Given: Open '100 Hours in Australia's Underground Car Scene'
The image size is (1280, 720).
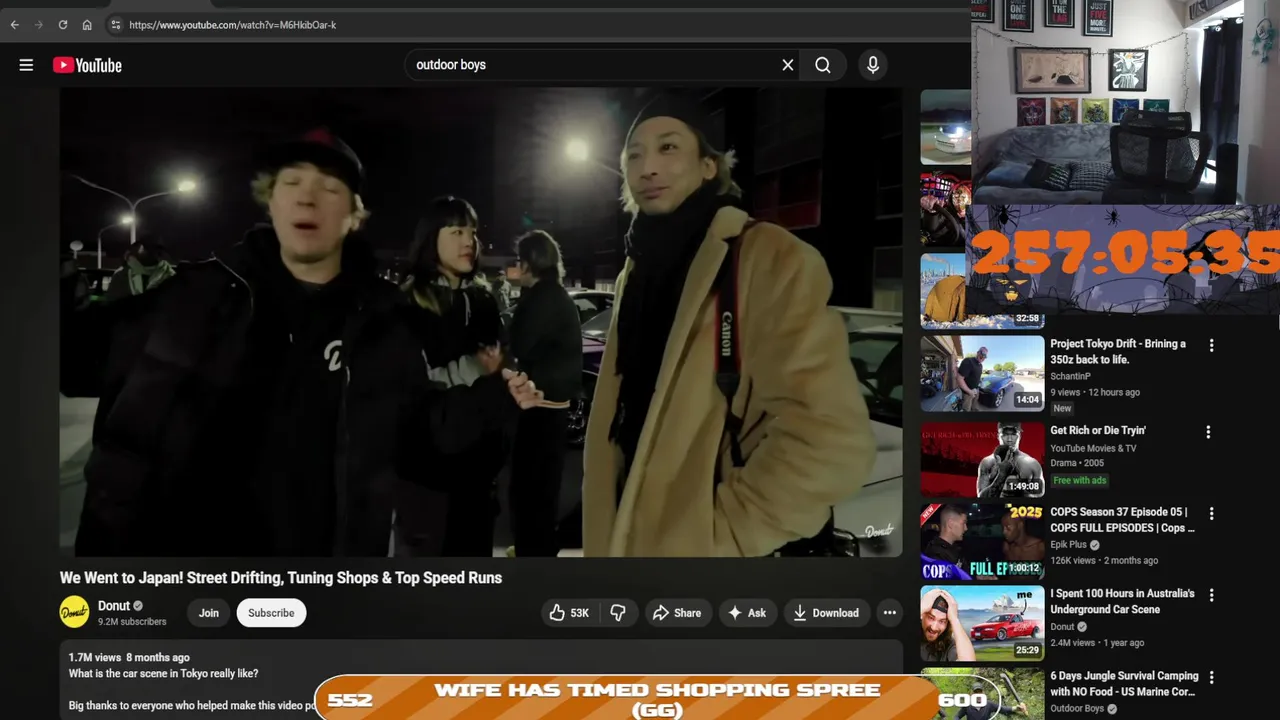Looking at the screenshot, I should click(x=1122, y=601).
